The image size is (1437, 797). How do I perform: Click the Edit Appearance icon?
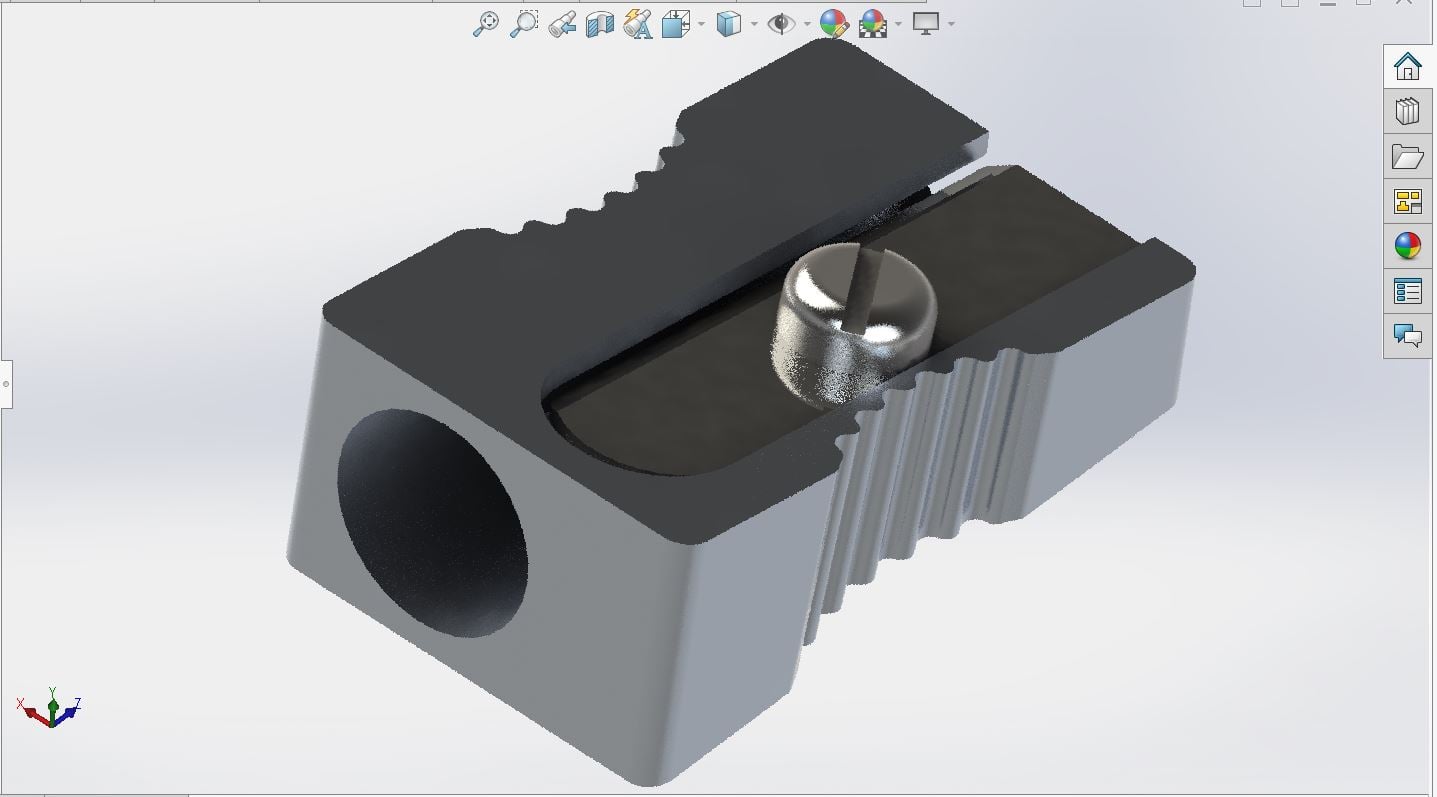tap(834, 24)
